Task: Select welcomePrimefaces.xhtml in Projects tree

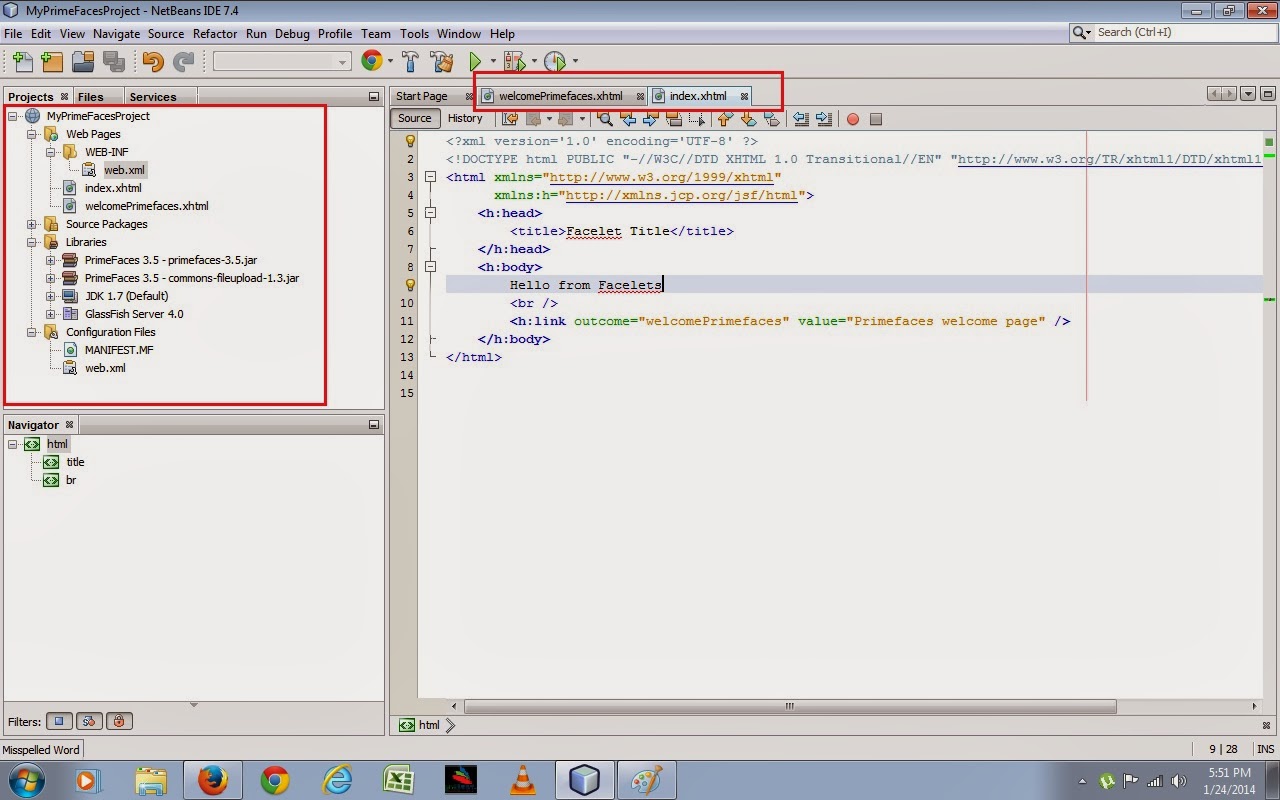Action: (146, 206)
